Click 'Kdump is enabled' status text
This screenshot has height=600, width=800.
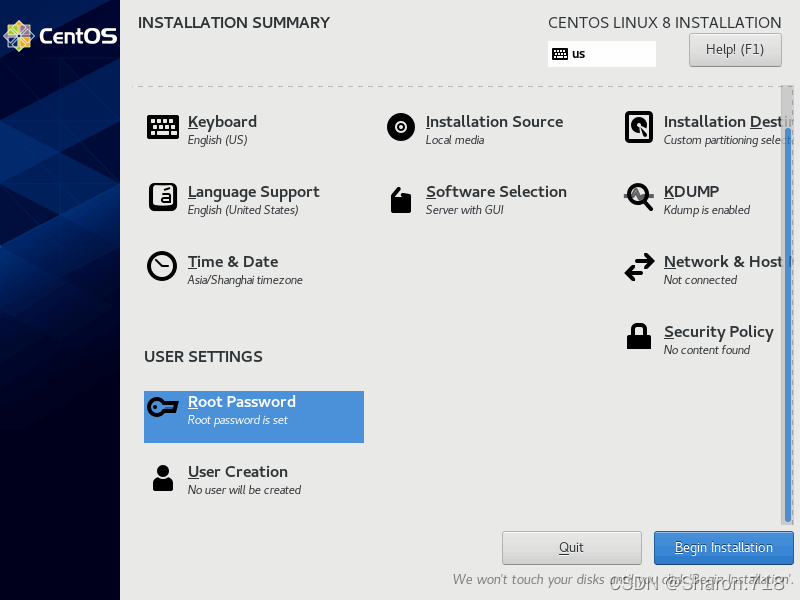[x=707, y=210]
